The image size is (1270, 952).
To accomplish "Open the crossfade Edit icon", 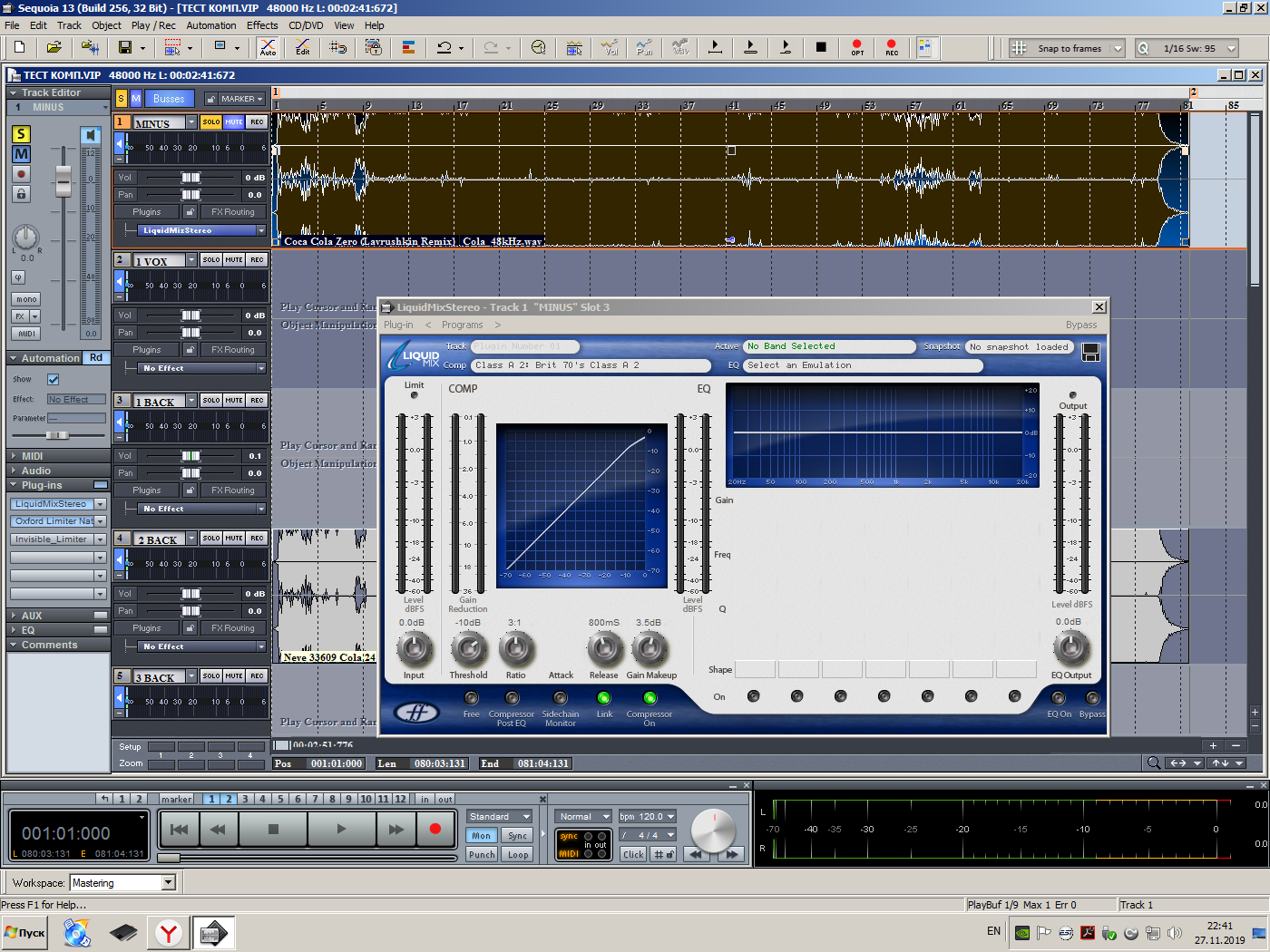I will pos(303,47).
